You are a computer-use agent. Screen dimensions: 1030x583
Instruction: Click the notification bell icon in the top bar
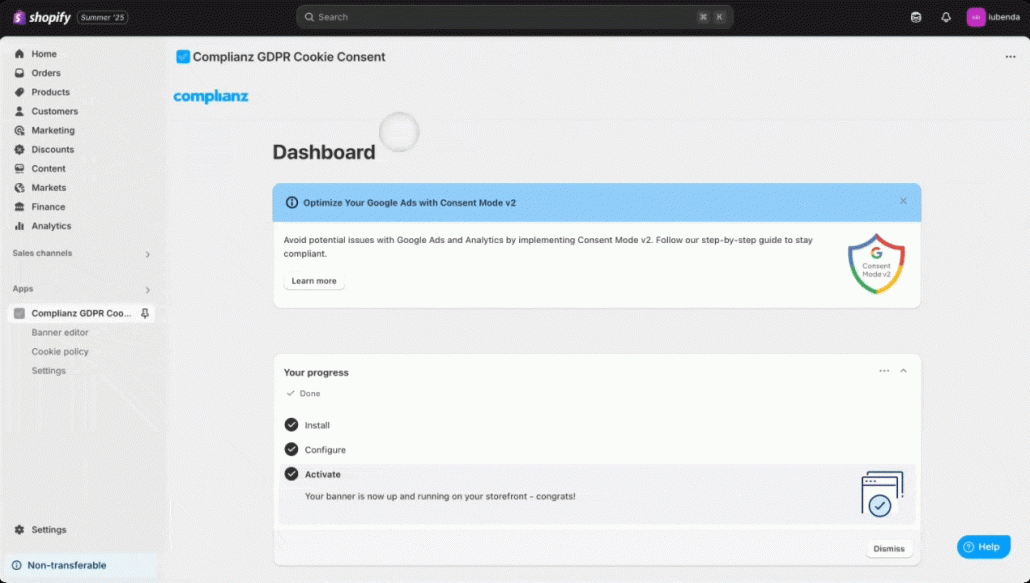(944, 16)
